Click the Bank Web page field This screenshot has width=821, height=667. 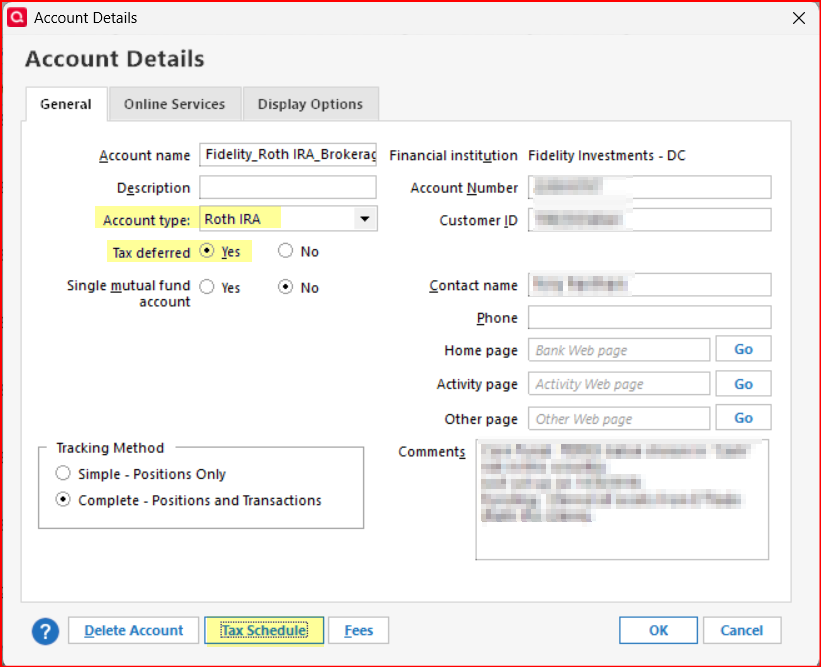click(x=619, y=350)
